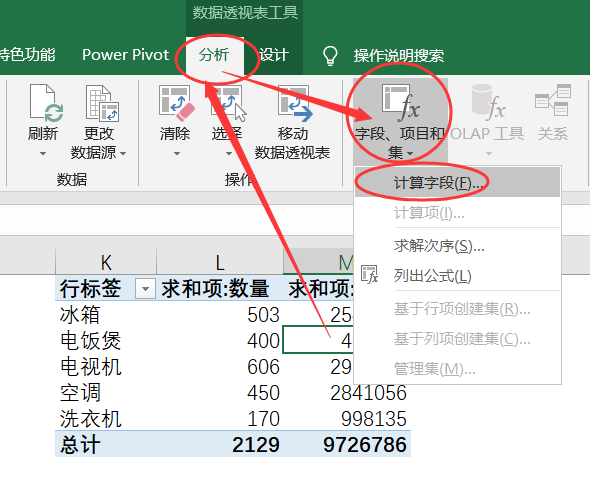Click the 移动数据透视表 icon
The height and width of the screenshot is (493, 590).
click(x=295, y=103)
